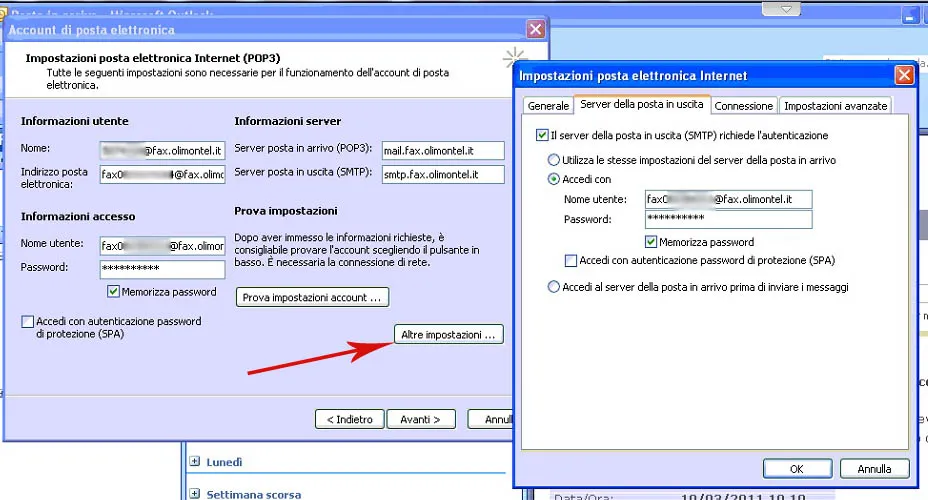
Task: Toggle Memorizza password in account wizard
Action: point(113,292)
